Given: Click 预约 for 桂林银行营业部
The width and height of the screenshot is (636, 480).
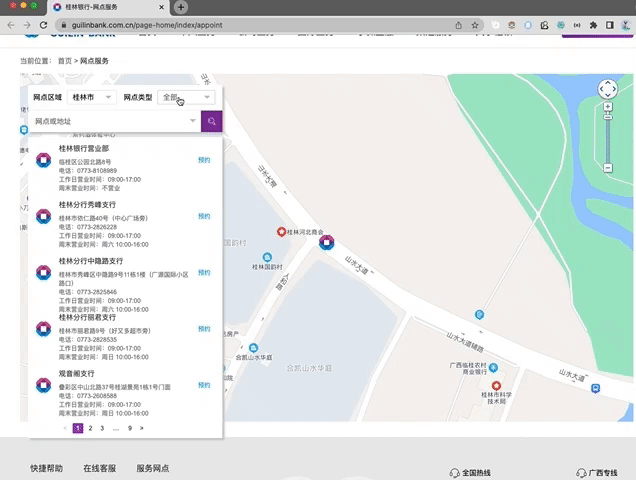Looking at the screenshot, I should 204,160.
